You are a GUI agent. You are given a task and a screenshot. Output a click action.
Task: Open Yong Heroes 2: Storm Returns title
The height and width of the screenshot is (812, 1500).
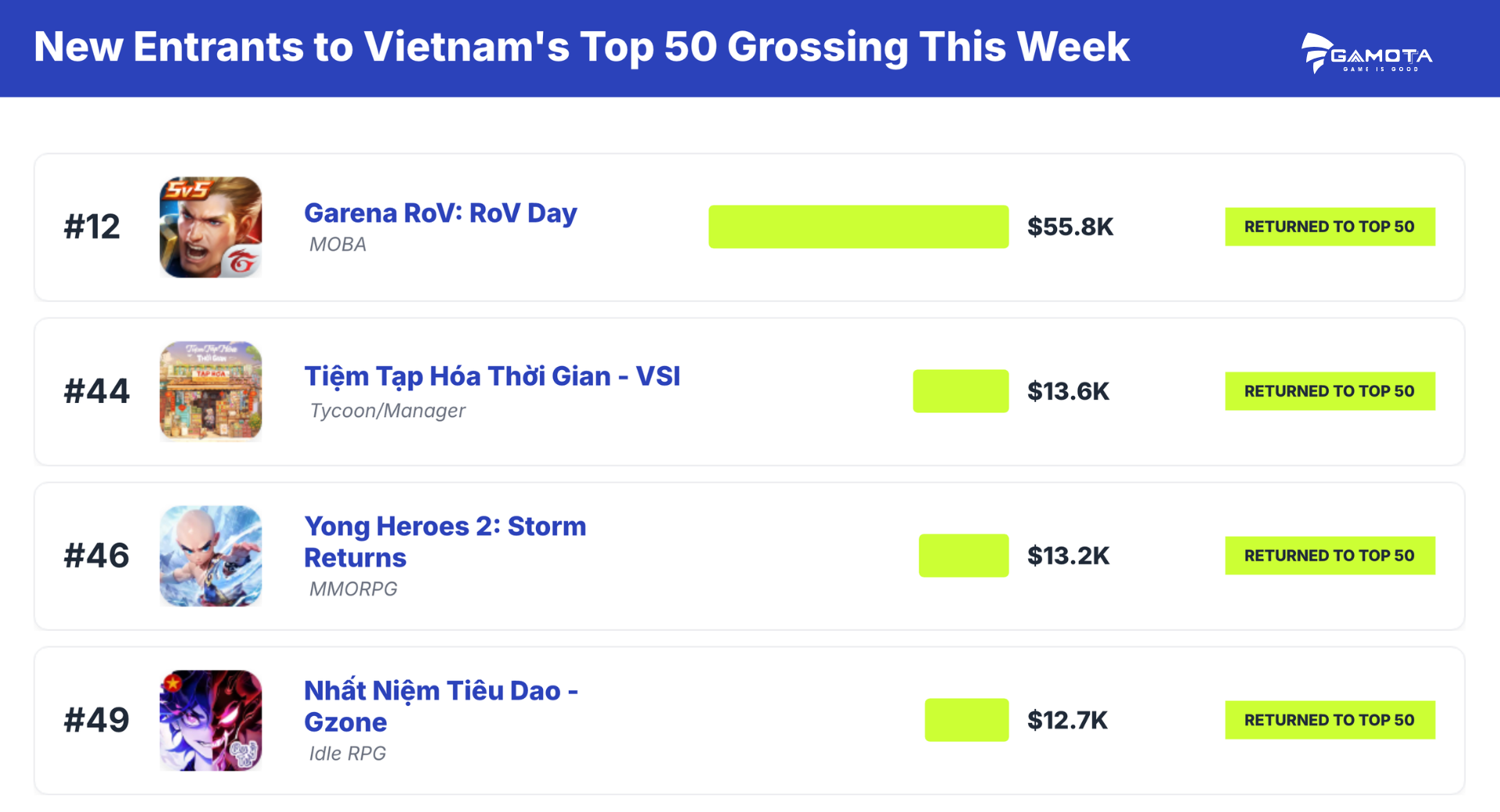click(x=445, y=542)
